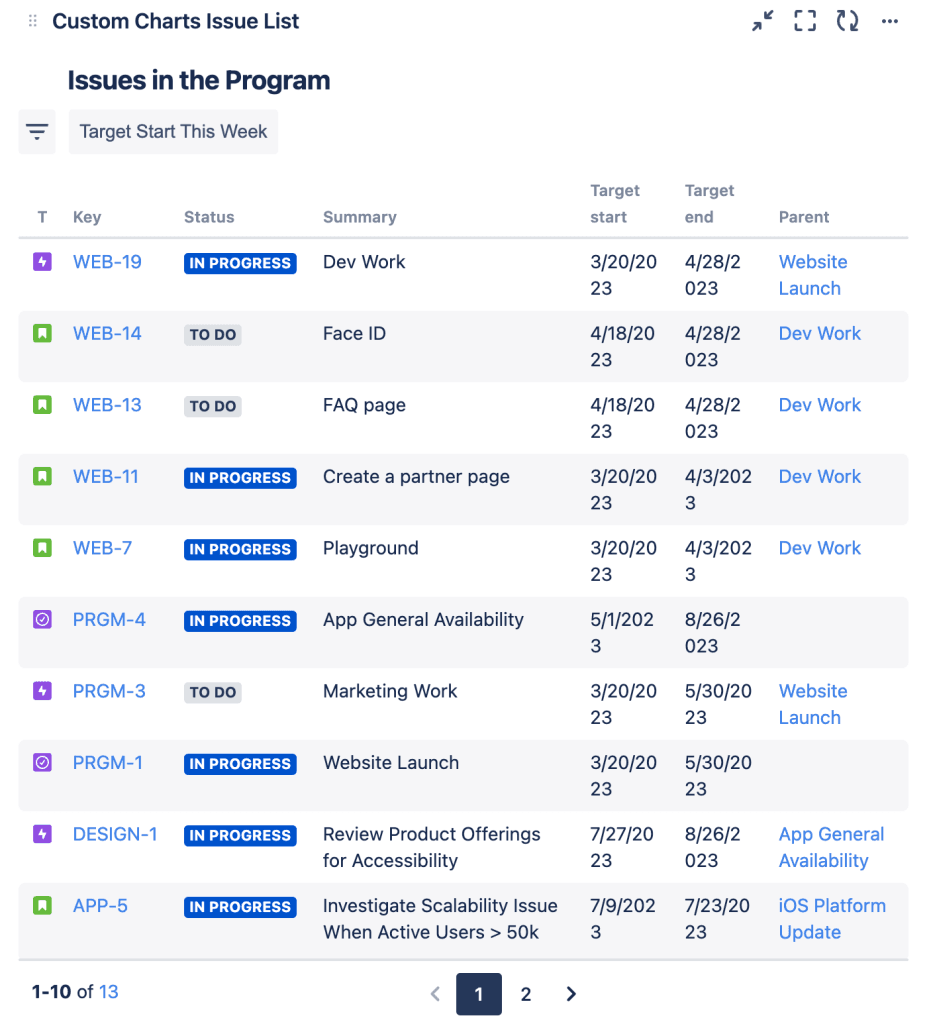Open issue WEB-11 link

tap(107, 477)
